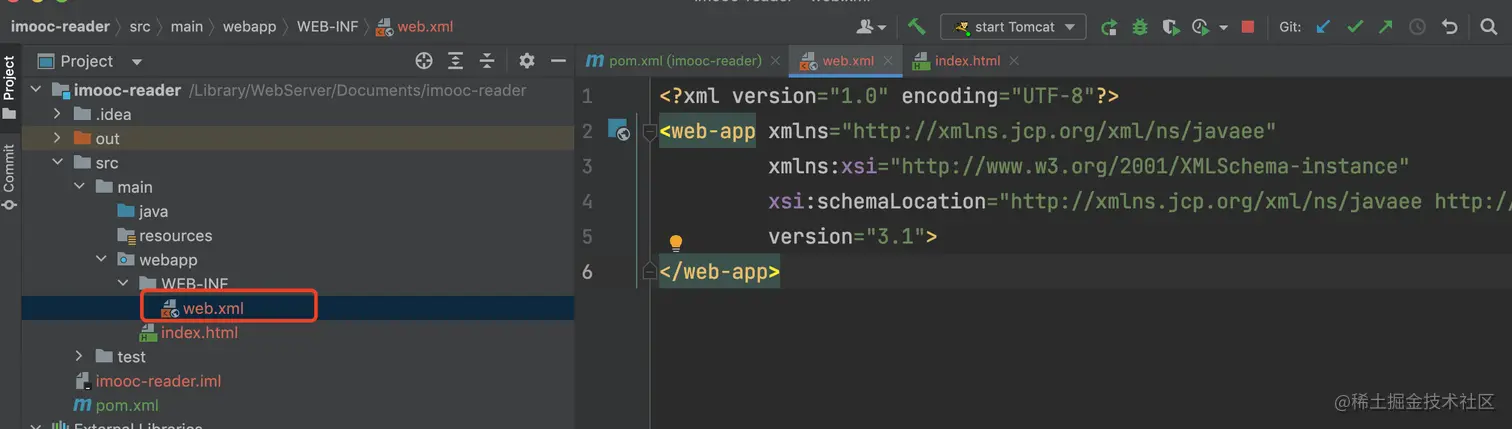Open Search Everywhere magnifier icon

tap(1488, 27)
